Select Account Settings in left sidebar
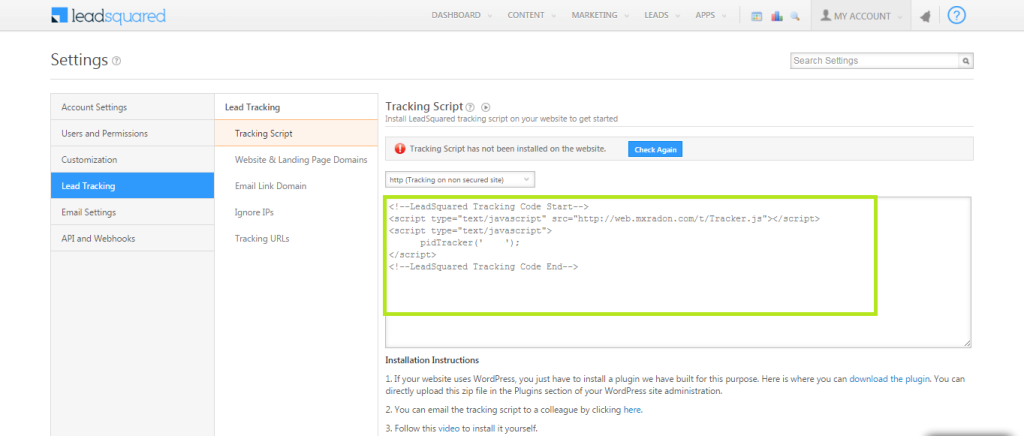Viewport: 1024px width, 436px height. (x=132, y=107)
